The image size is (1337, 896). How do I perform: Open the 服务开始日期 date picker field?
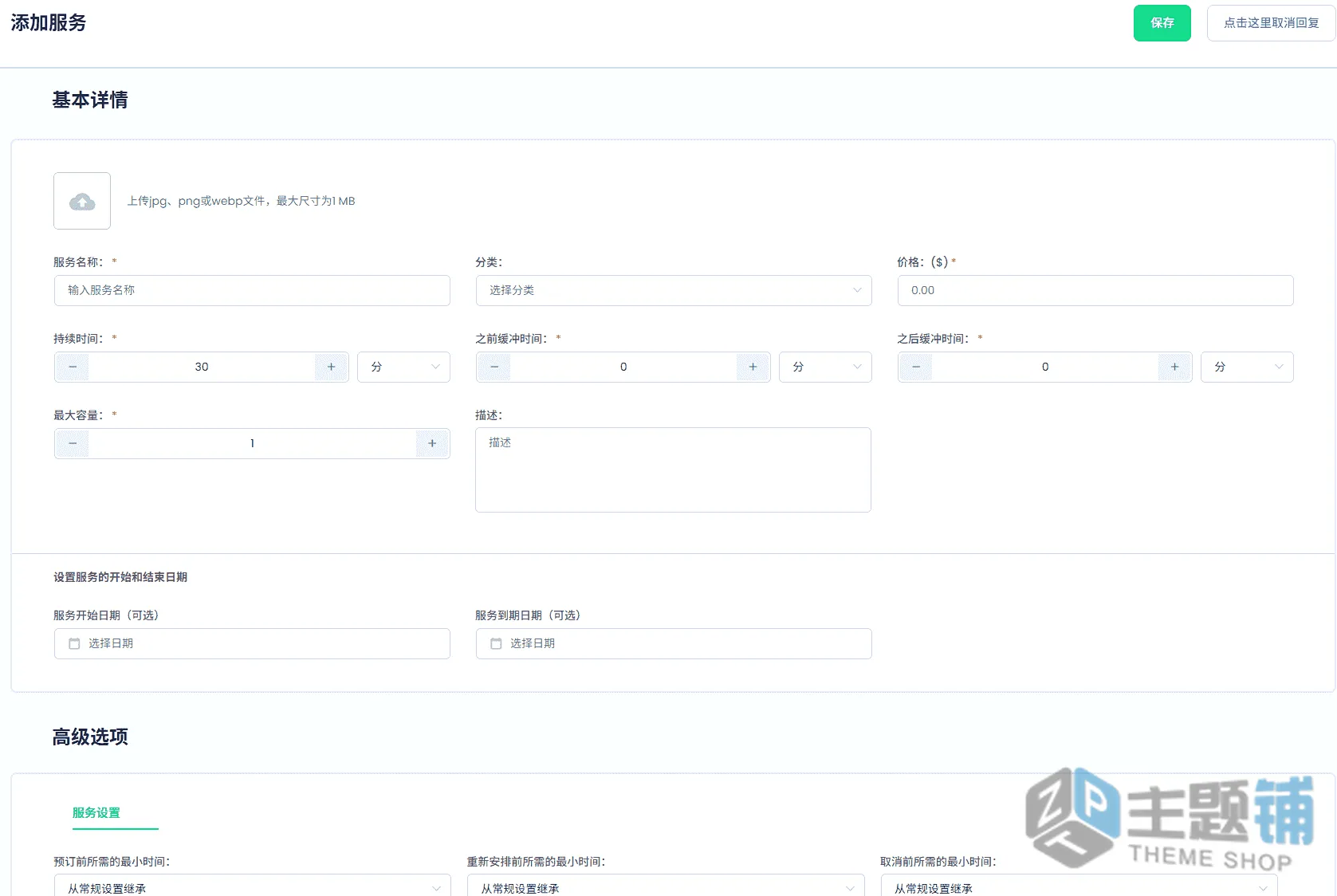[x=252, y=643]
